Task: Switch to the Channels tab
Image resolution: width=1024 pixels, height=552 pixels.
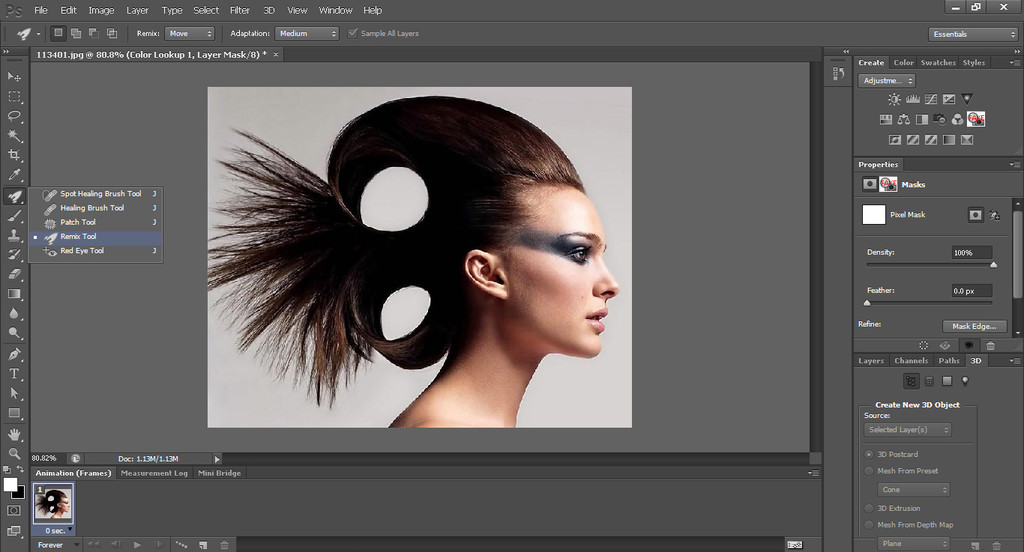Action: point(910,361)
